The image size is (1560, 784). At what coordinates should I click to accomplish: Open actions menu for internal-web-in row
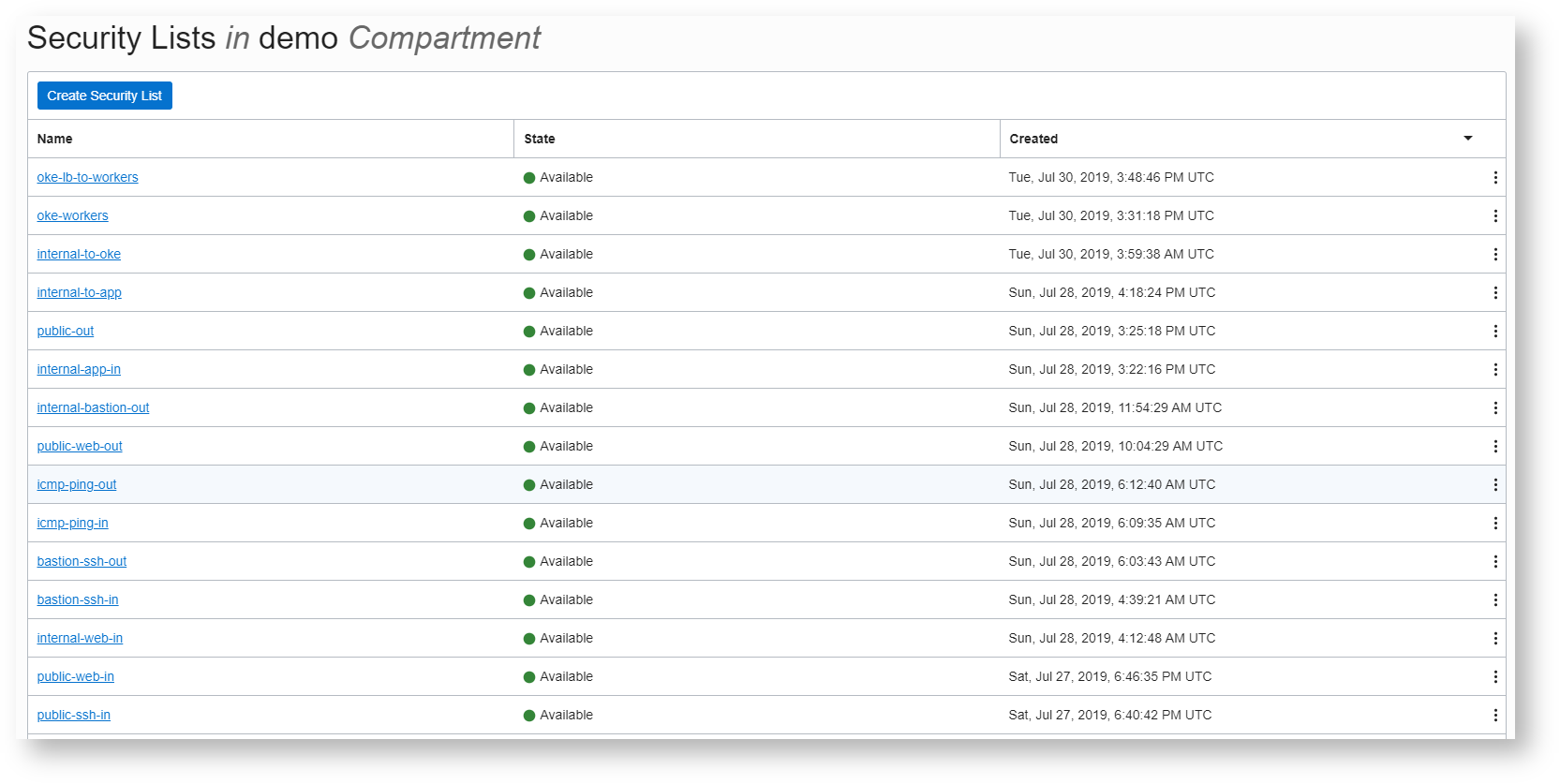pos(1494,639)
